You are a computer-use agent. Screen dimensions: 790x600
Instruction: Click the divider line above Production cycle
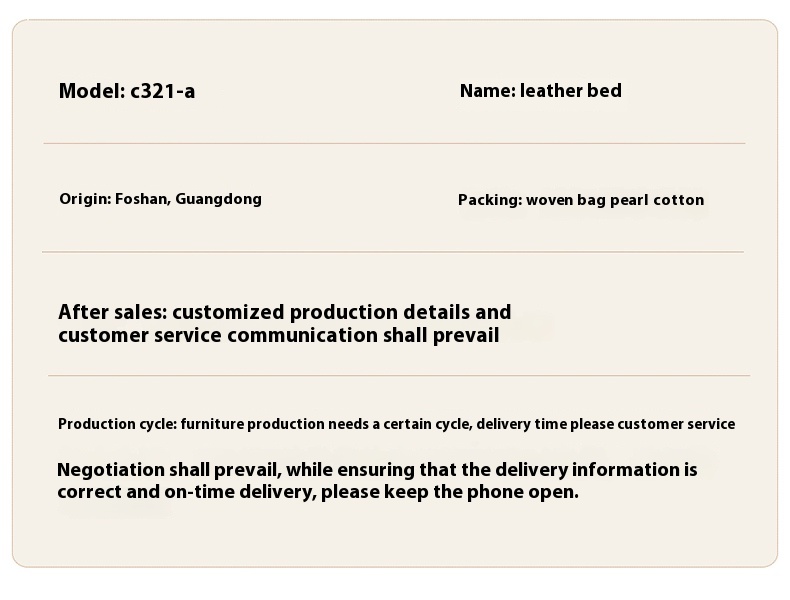(399, 375)
